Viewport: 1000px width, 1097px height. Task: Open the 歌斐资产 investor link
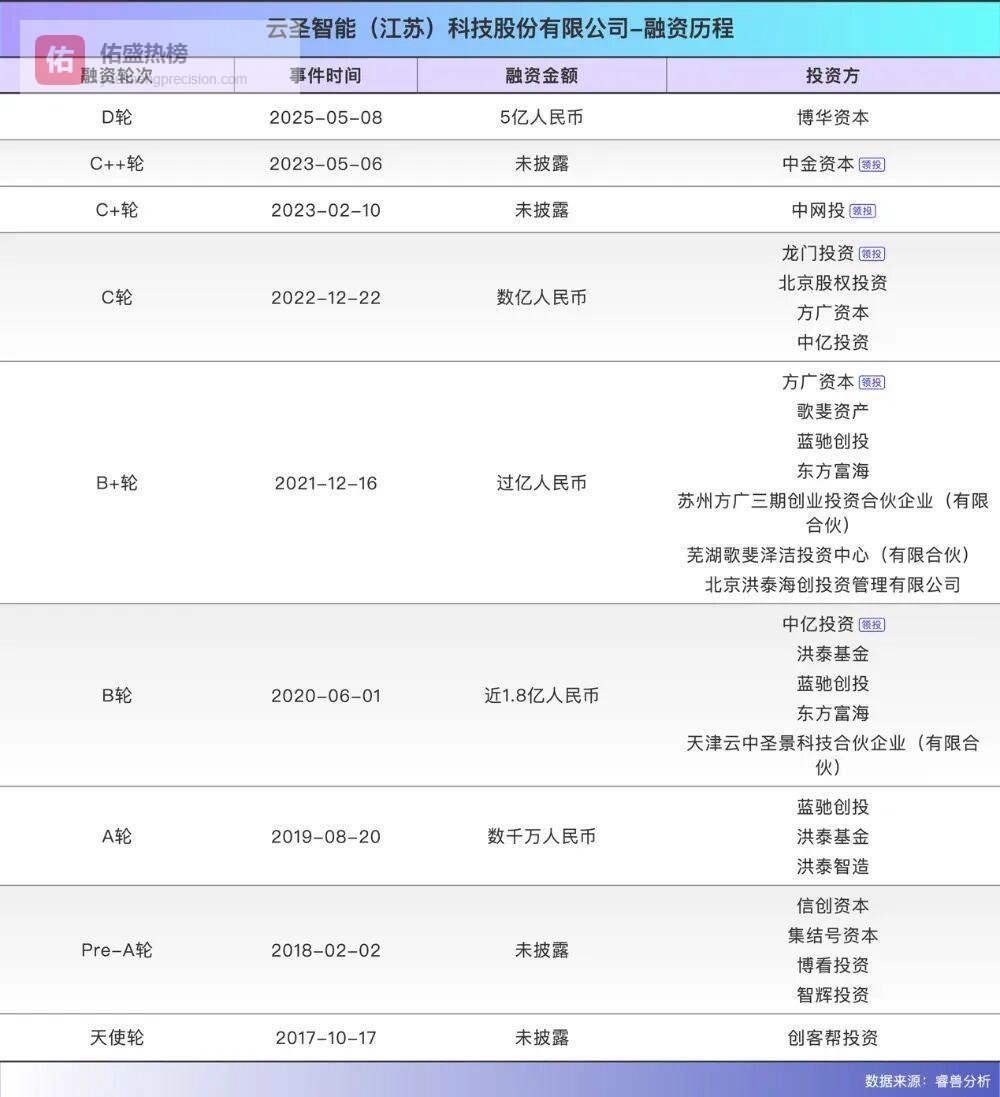point(832,411)
